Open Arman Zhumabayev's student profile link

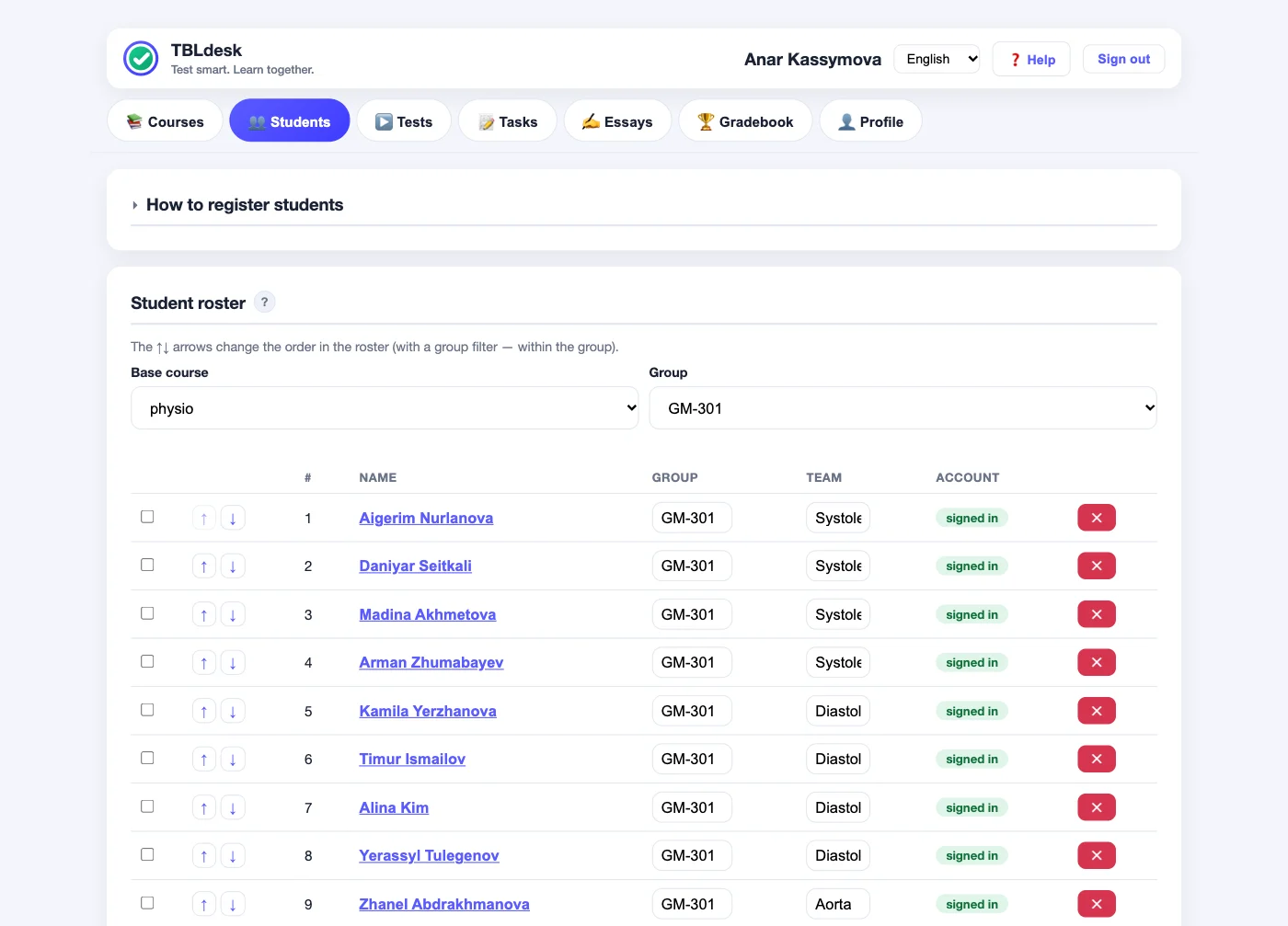[x=431, y=663]
